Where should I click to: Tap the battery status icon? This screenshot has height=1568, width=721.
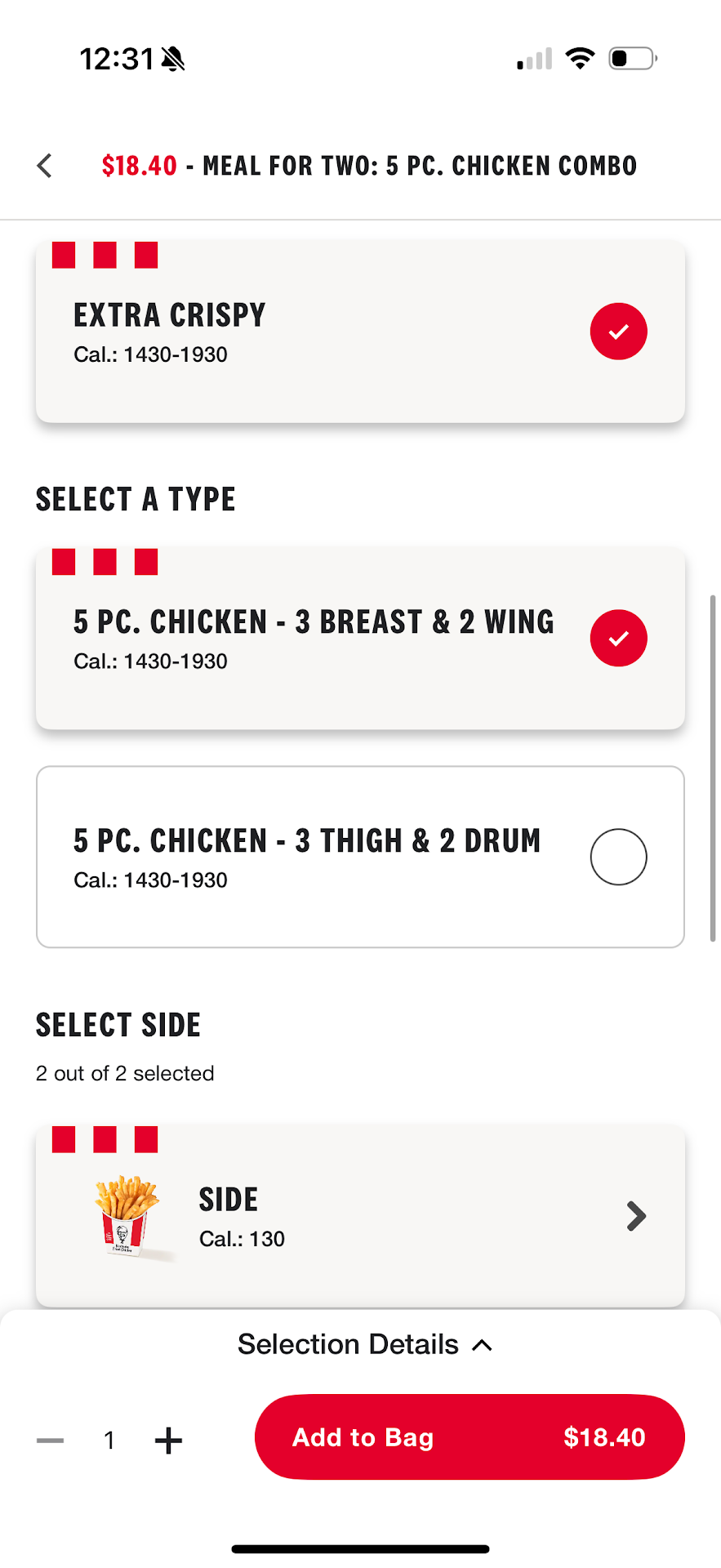point(632,59)
